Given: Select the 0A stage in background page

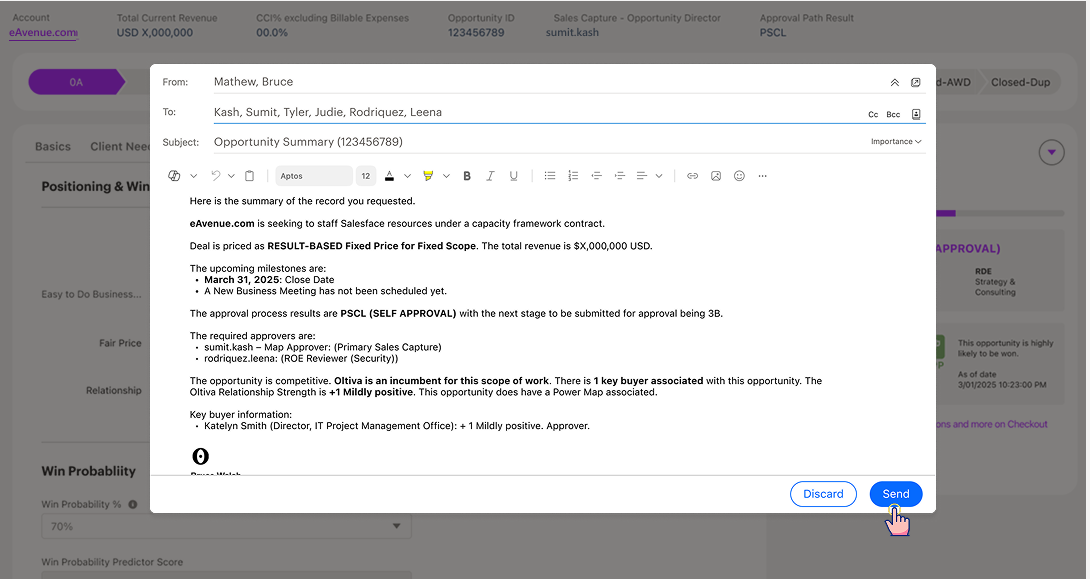Looking at the screenshot, I should coord(76,82).
